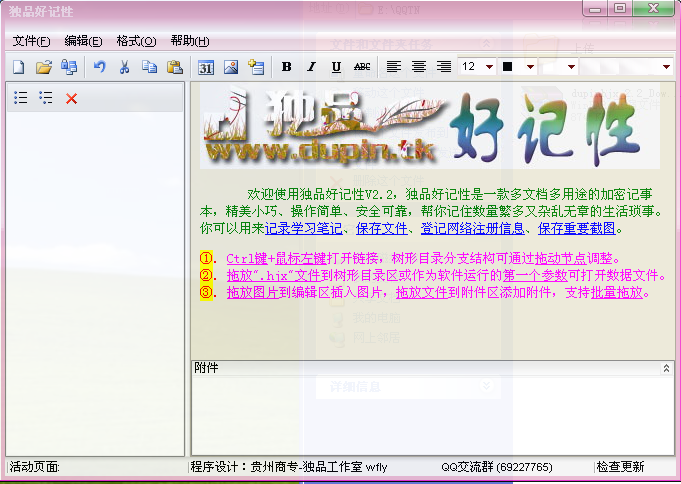Insert a picture using the image icon
This screenshot has width=681, height=484.
pos(231,67)
